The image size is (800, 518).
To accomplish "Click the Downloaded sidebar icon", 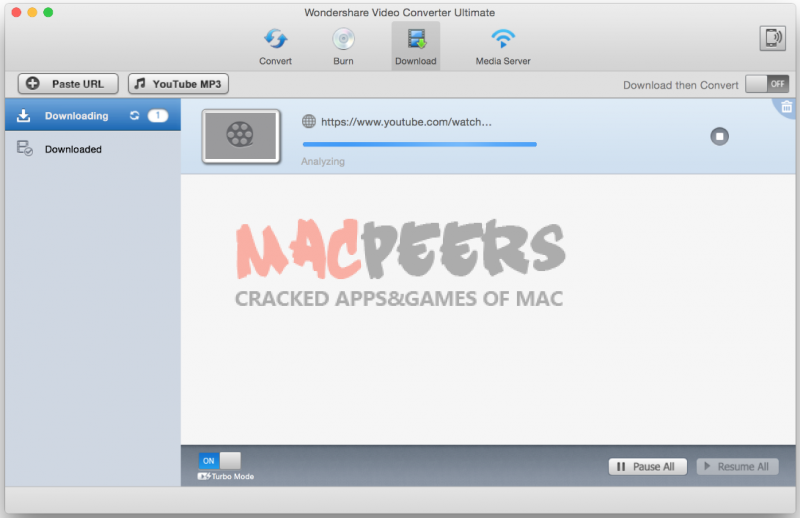I will click(x=24, y=148).
